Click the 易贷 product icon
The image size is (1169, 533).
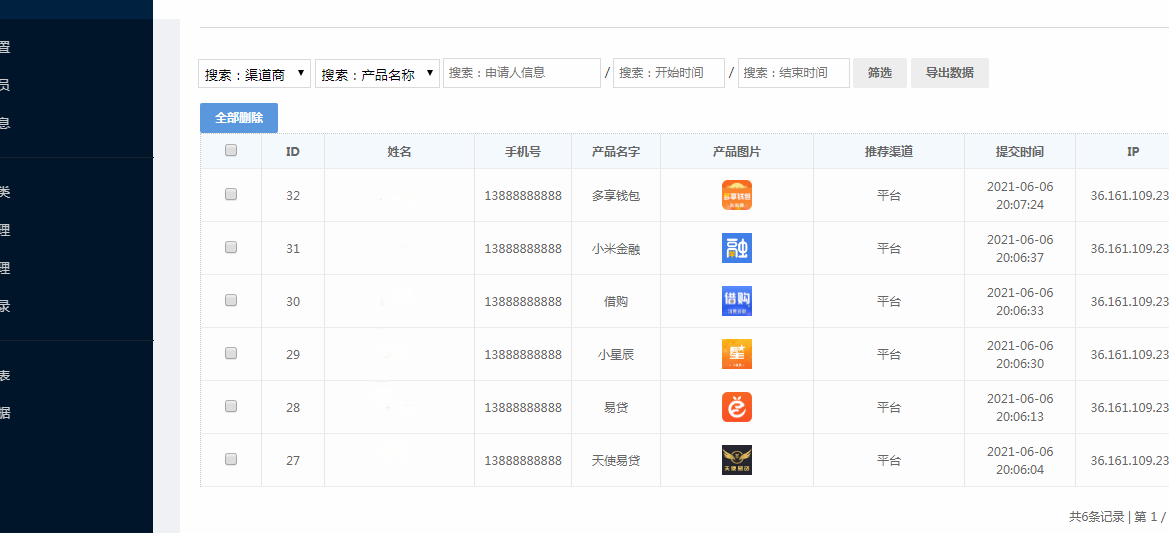click(x=736, y=407)
